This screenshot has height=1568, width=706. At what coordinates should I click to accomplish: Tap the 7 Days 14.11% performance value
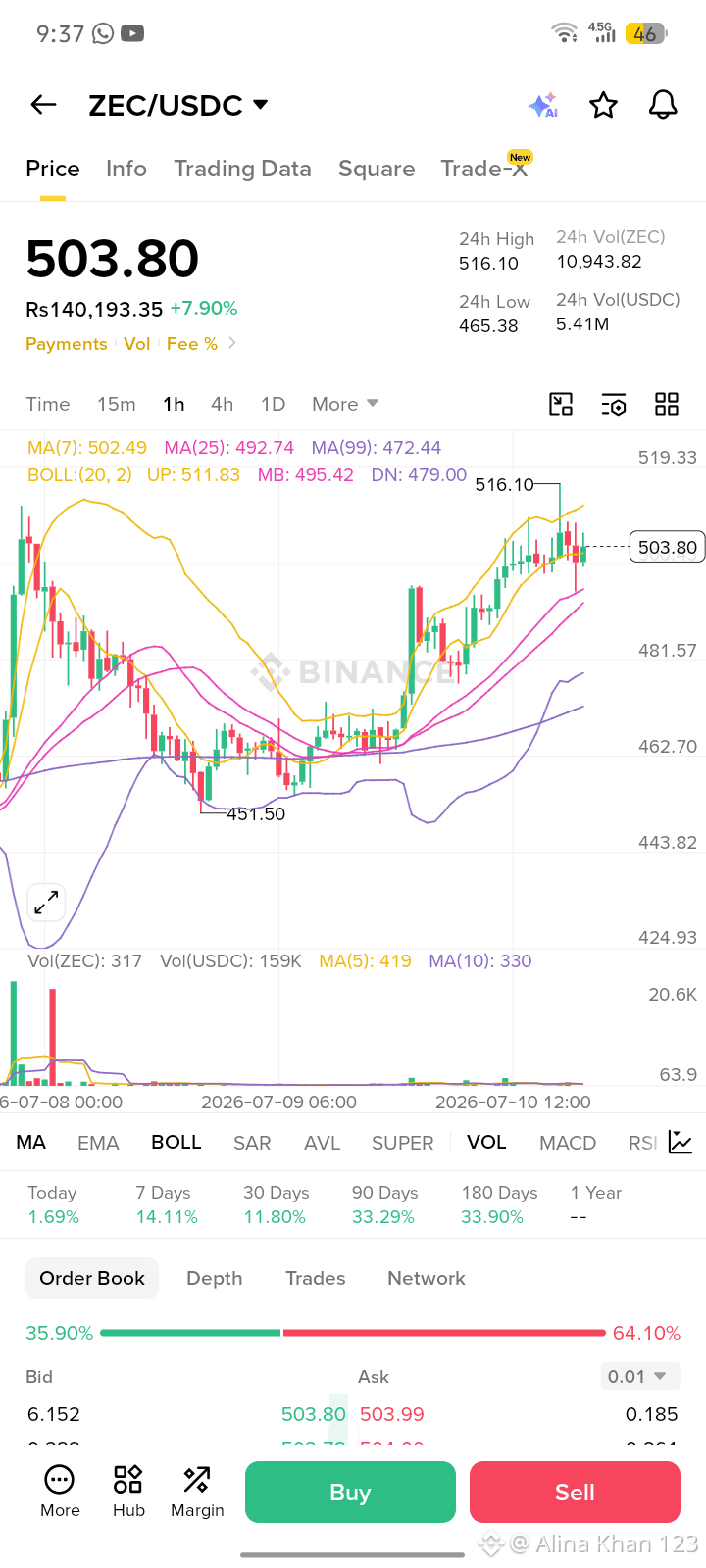pyautogui.click(x=167, y=1217)
